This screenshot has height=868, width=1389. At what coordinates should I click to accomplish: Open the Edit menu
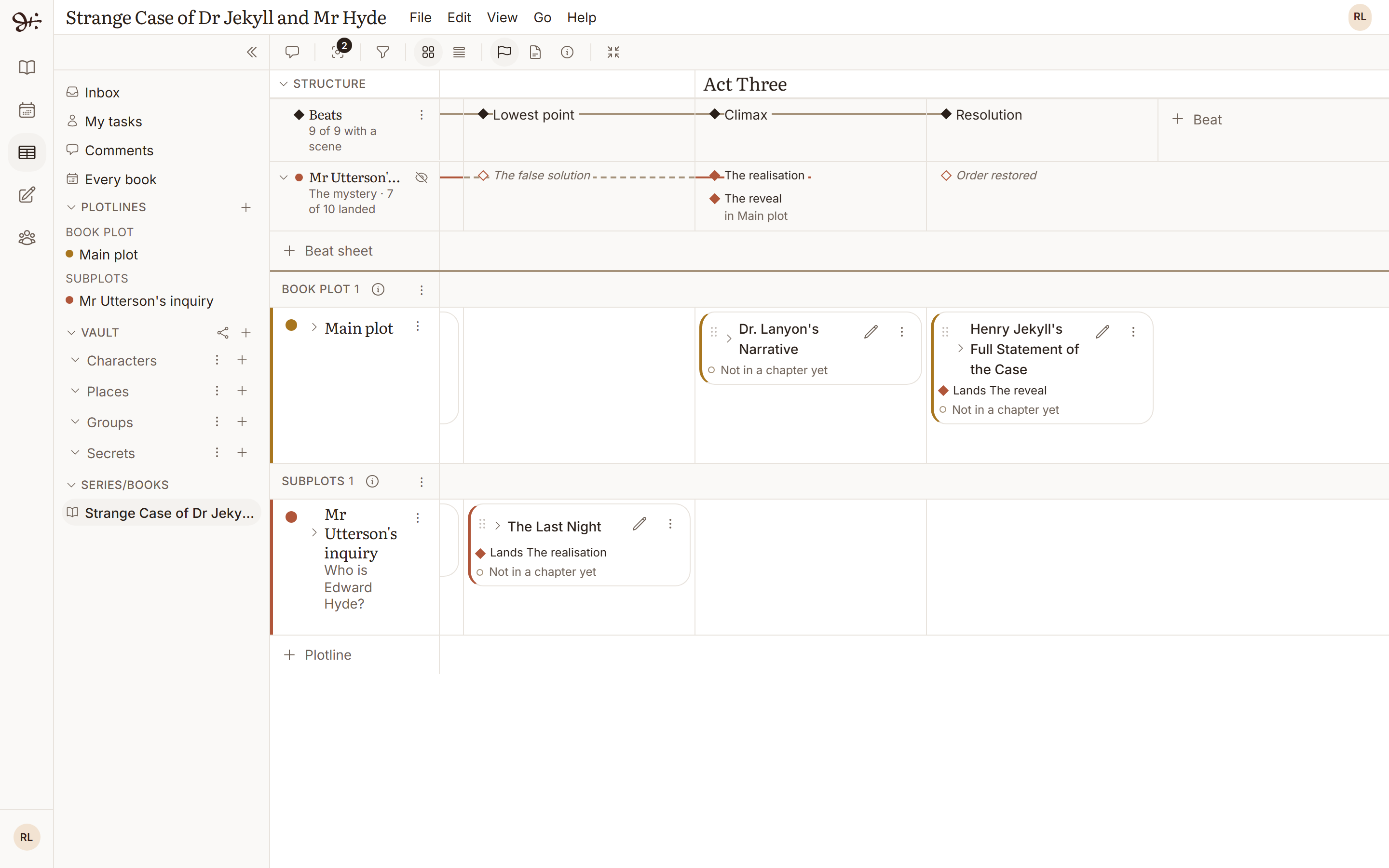point(459,17)
